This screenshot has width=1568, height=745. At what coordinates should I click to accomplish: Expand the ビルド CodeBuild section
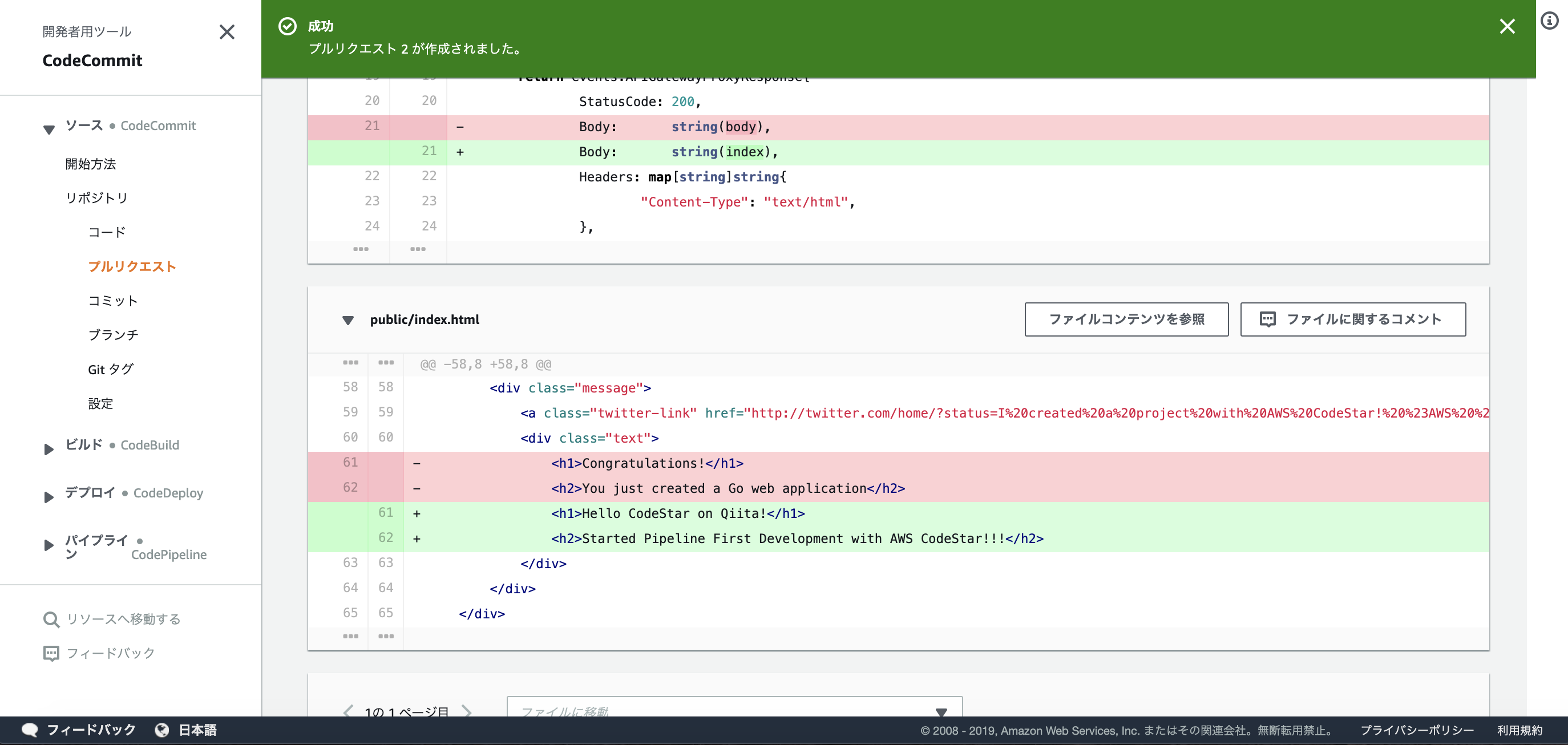49,449
